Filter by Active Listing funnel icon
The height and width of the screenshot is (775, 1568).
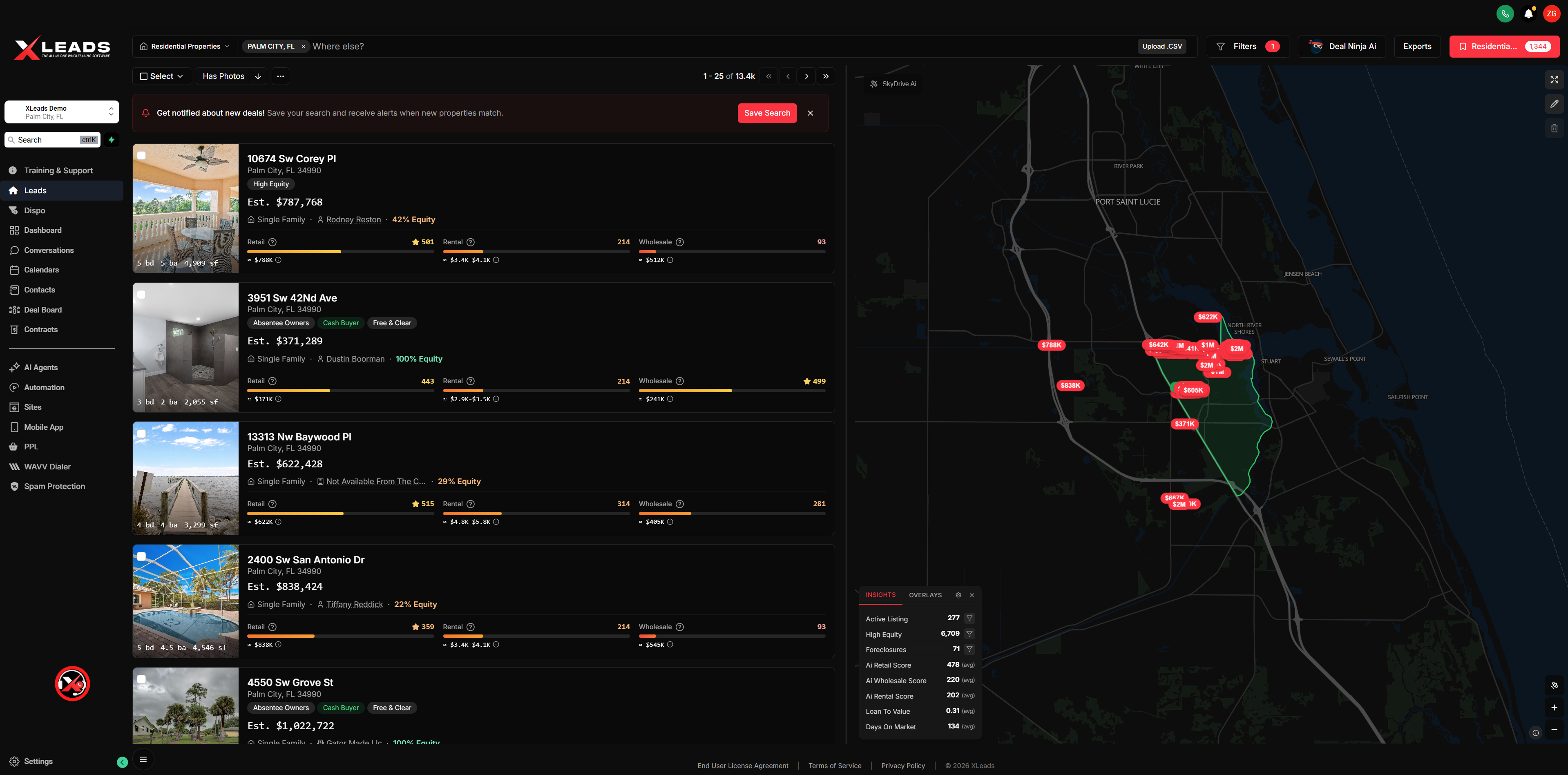[x=969, y=619]
